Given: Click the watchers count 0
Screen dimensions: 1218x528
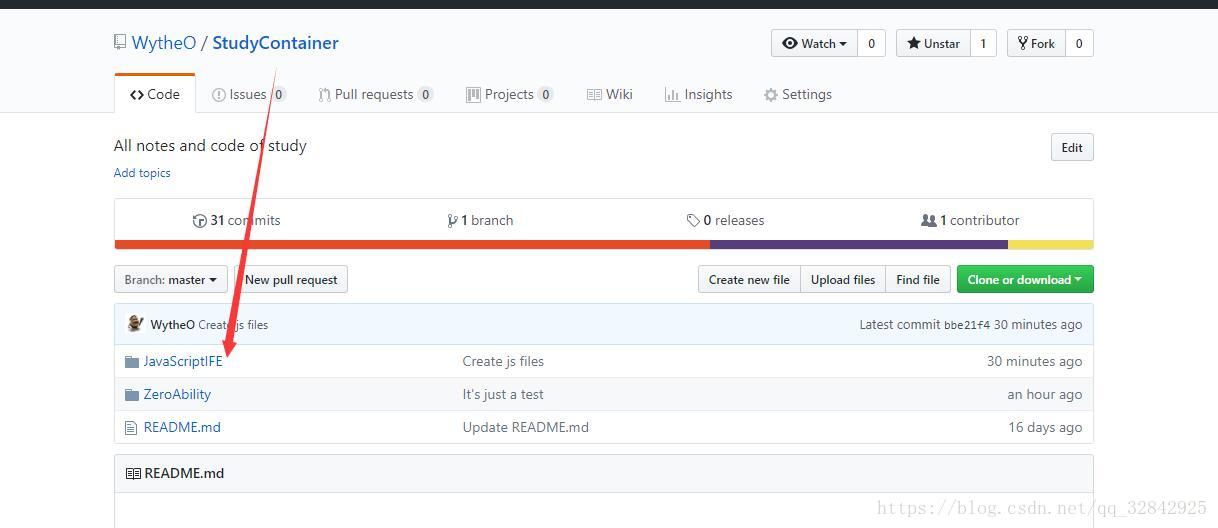Looking at the screenshot, I should tap(871, 43).
